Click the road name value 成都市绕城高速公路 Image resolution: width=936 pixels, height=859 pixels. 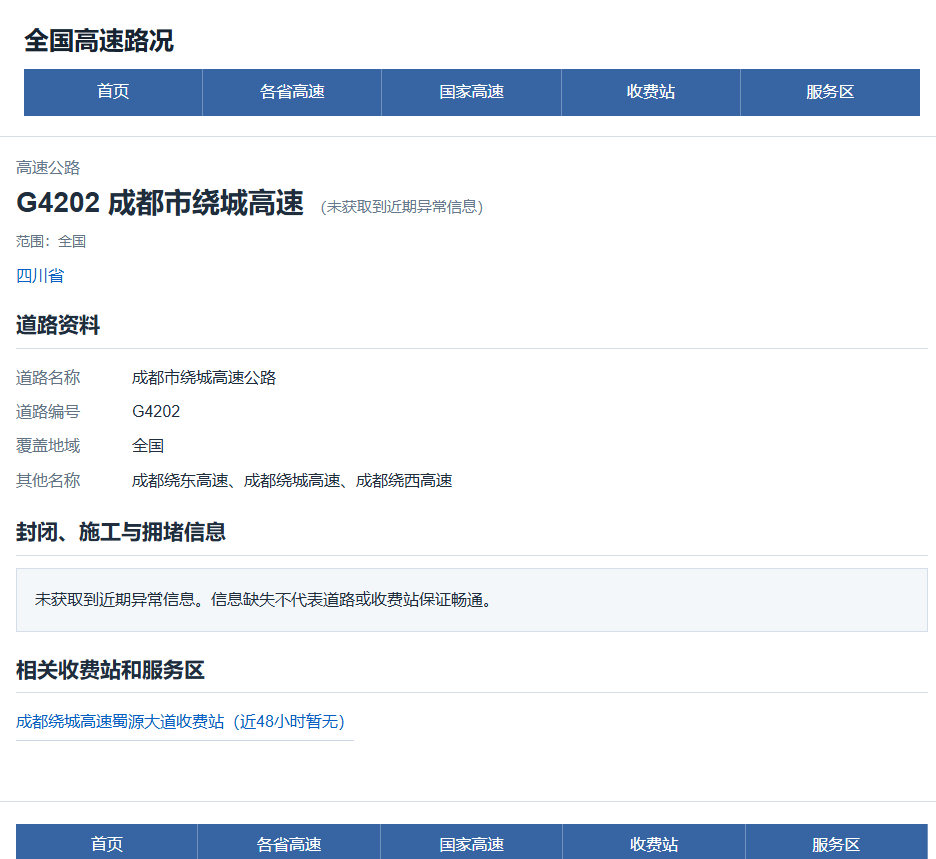204,378
